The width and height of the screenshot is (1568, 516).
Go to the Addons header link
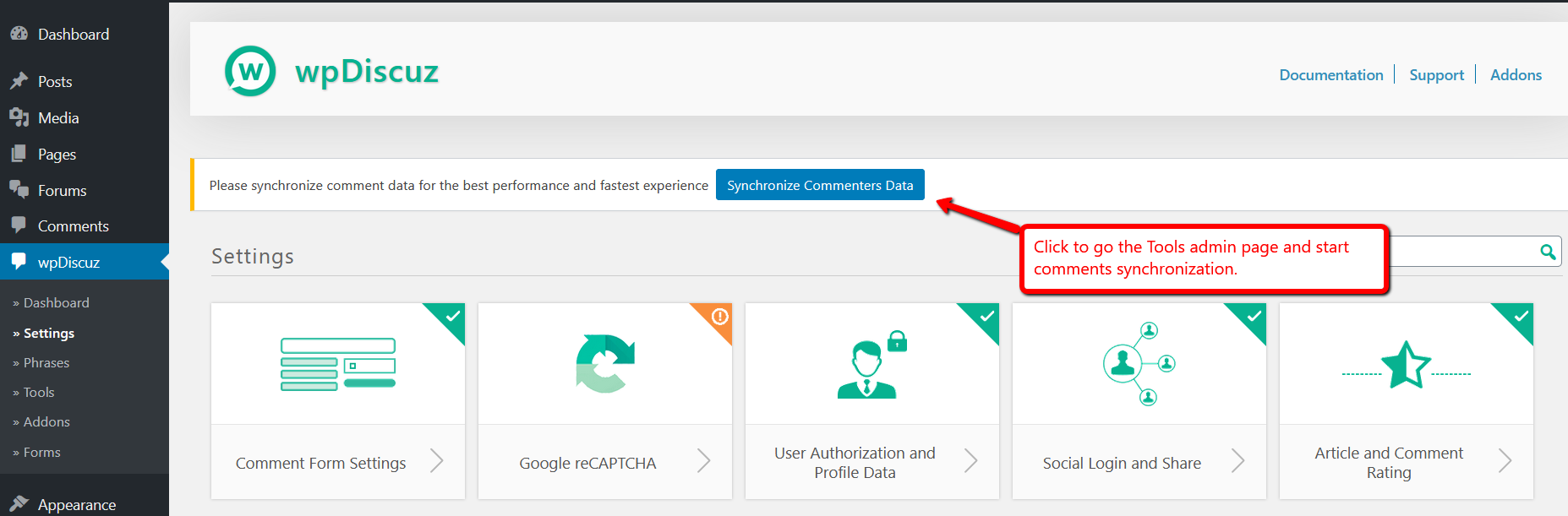(x=1516, y=75)
